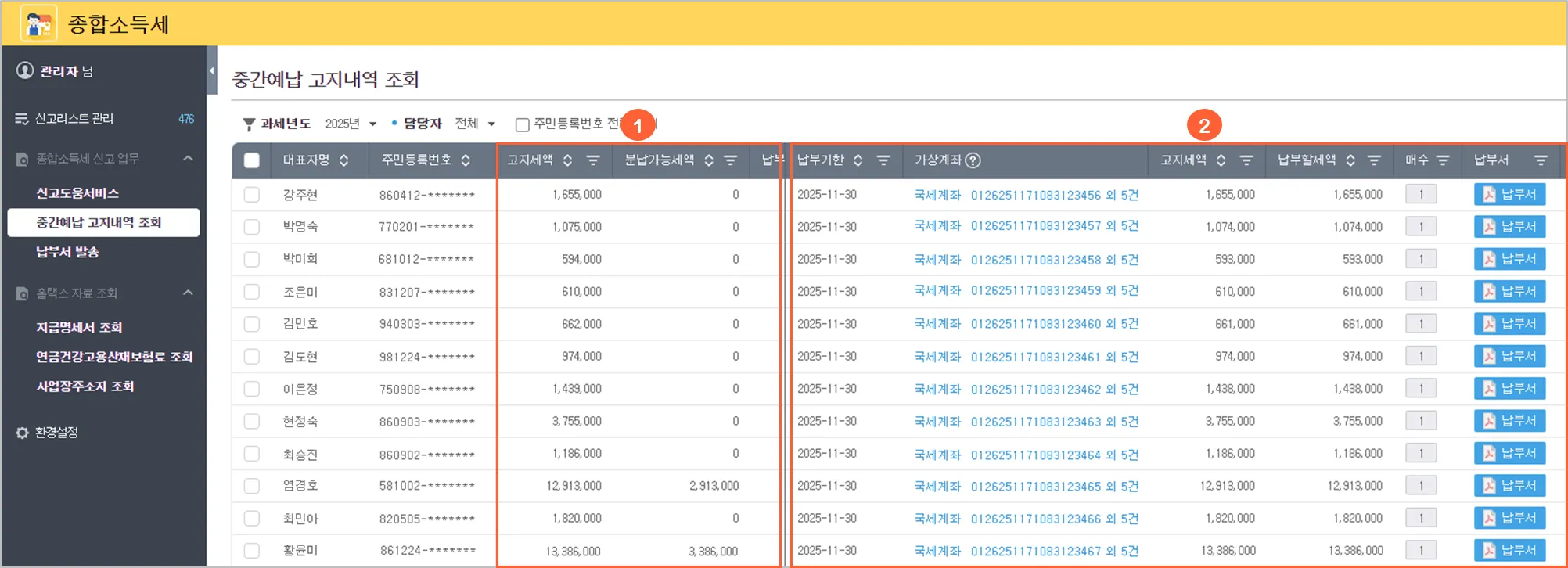Sort the 주민등록번호 column

click(x=466, y=160)
